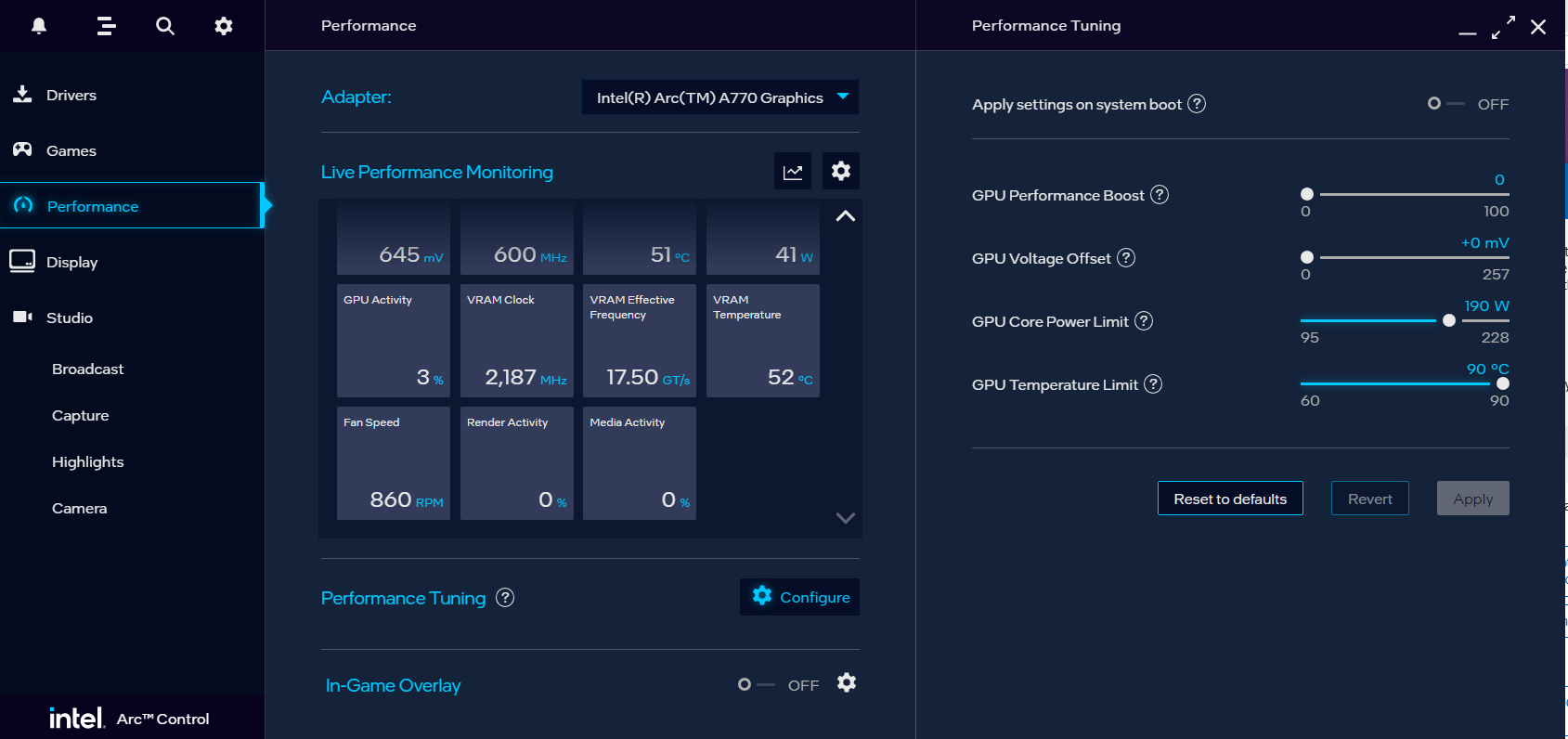Select the VRAM Effective Frequency tile
Screen dimensions: 1568x739
click(x=640, y=341)
